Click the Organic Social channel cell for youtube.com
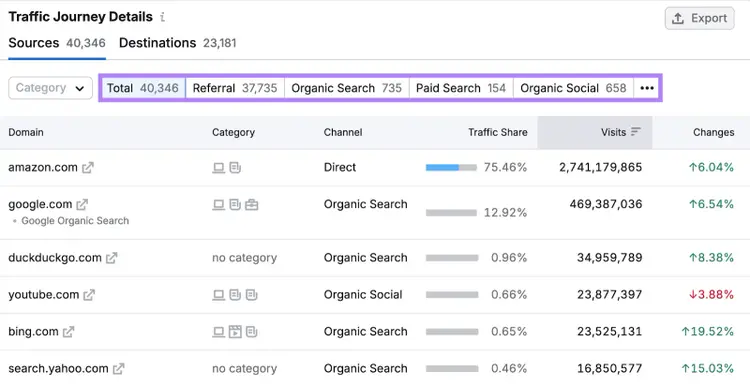 point(363,295)
